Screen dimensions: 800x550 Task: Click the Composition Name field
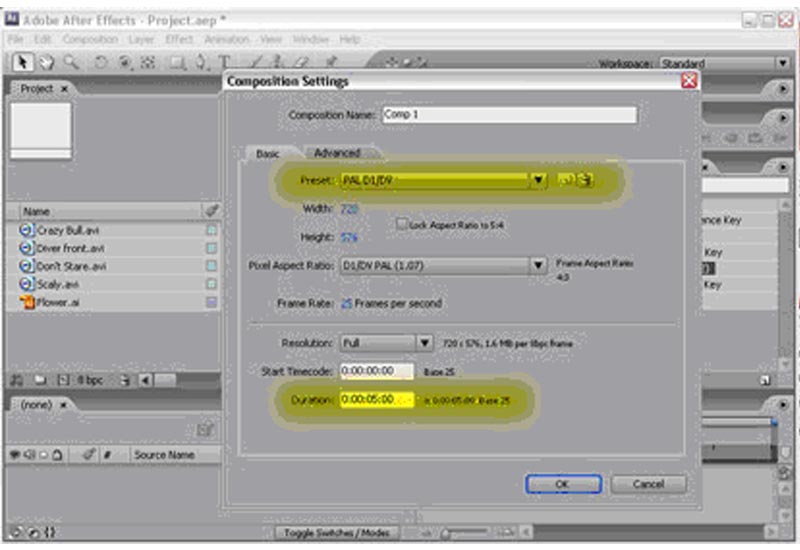coord(510,114)
